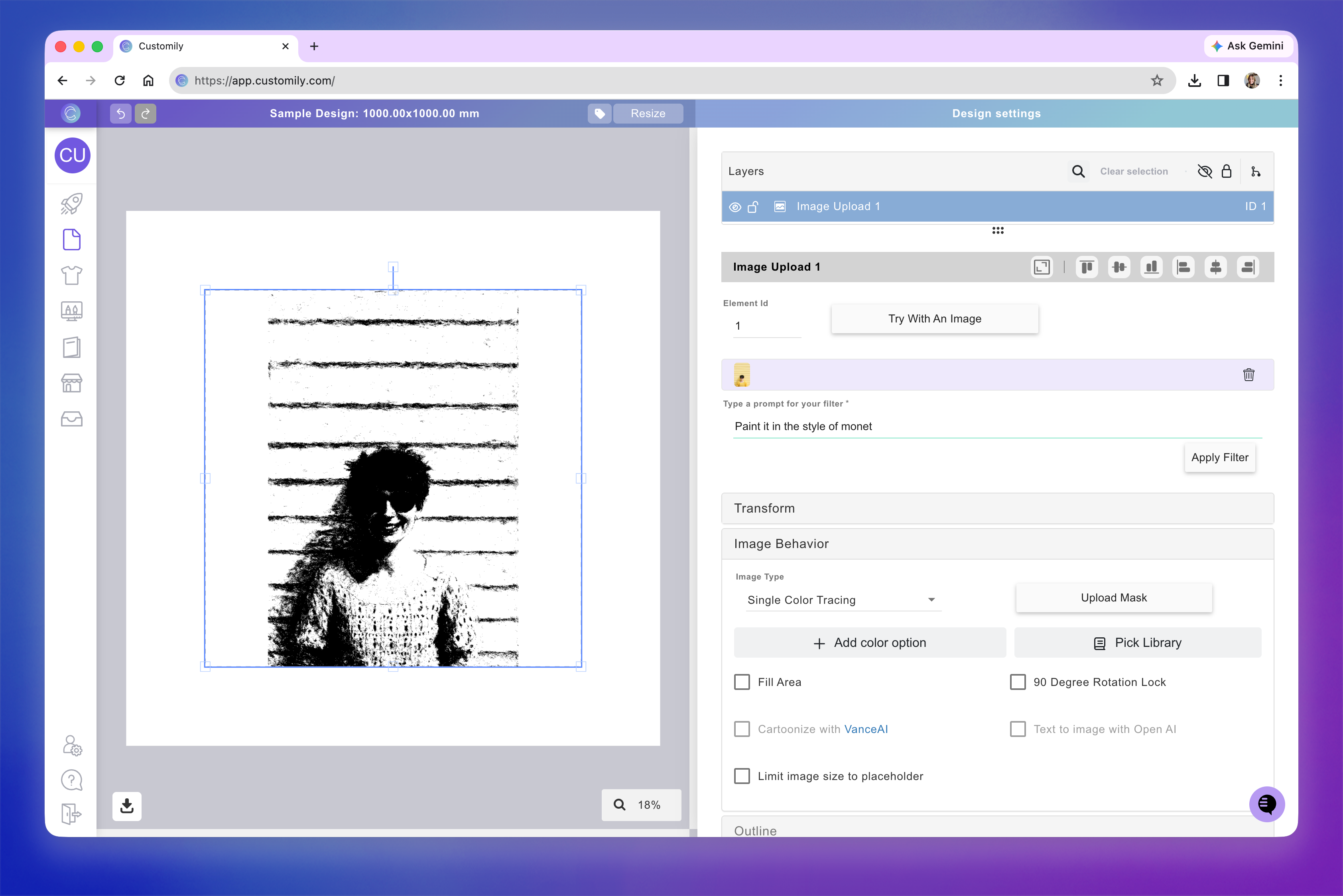Open the chat support bubble
This screenshot has width=1343, height=896.
tap(1267, 804)
